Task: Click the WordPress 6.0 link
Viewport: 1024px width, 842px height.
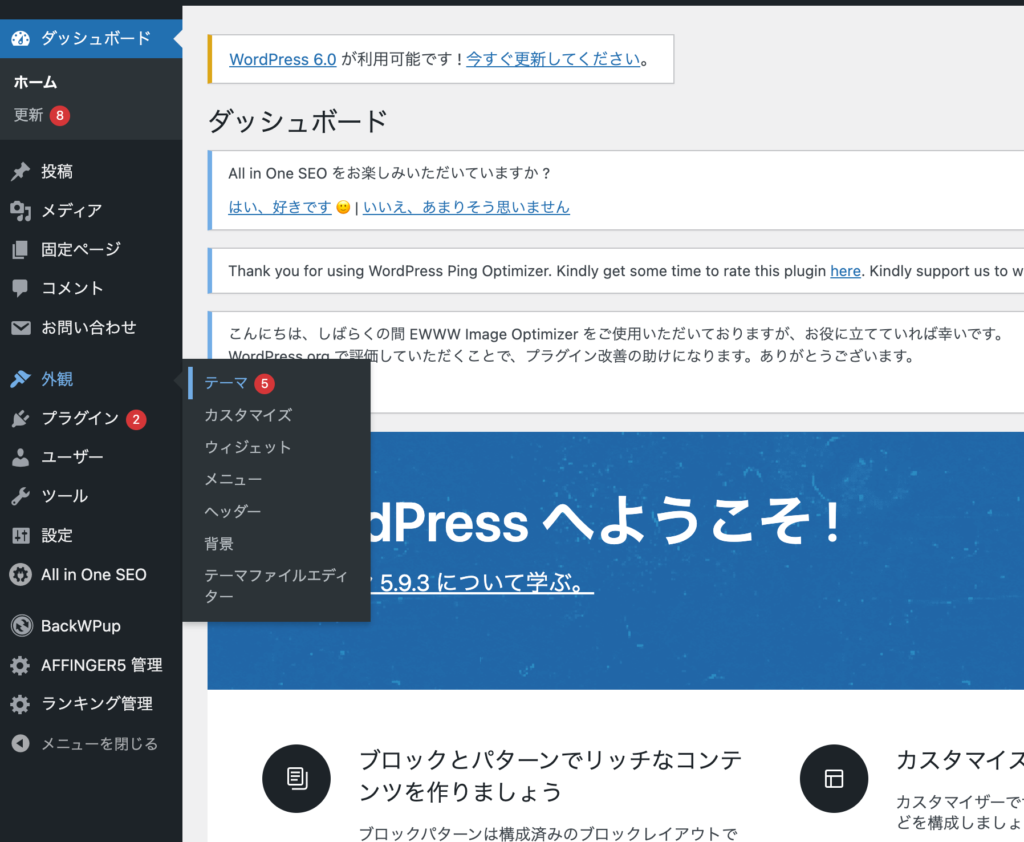Action: [283, 59]
